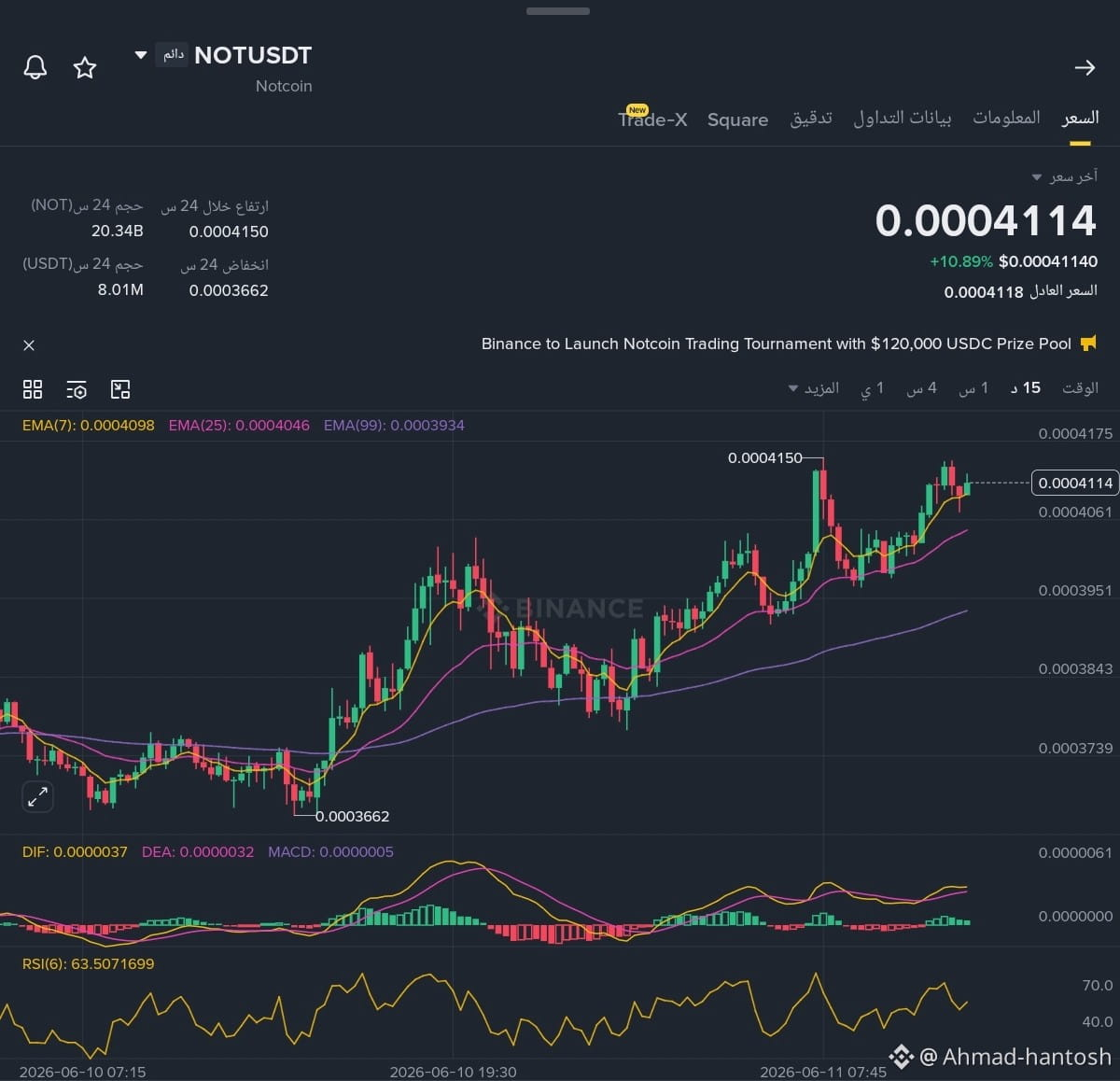This screenshot has width=1120, height=1081.
Task: Tap the 24h low value 0.0003662 in stats
Action: coord(229,290)
